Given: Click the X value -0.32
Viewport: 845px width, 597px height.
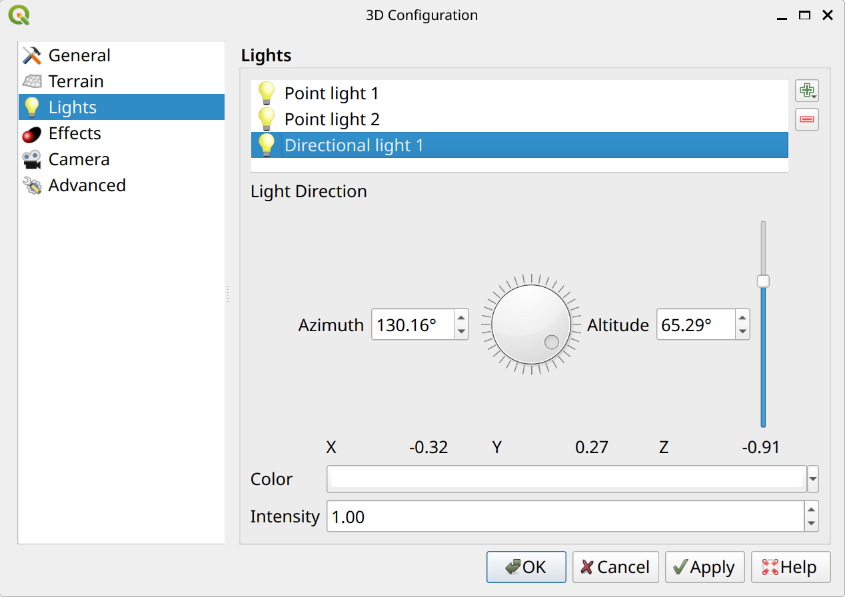Looking at the screenshot, I should [x=428, y=447].
